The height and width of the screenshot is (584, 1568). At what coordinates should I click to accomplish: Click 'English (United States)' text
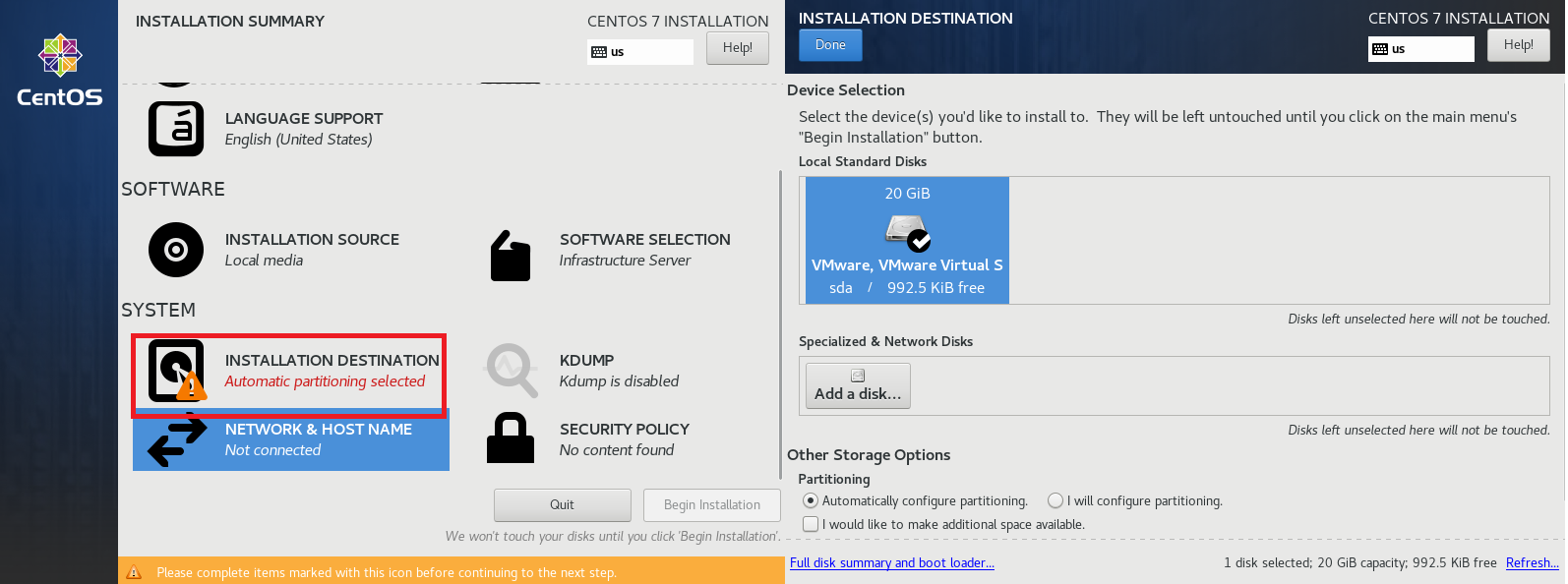[x=298, y=140]
